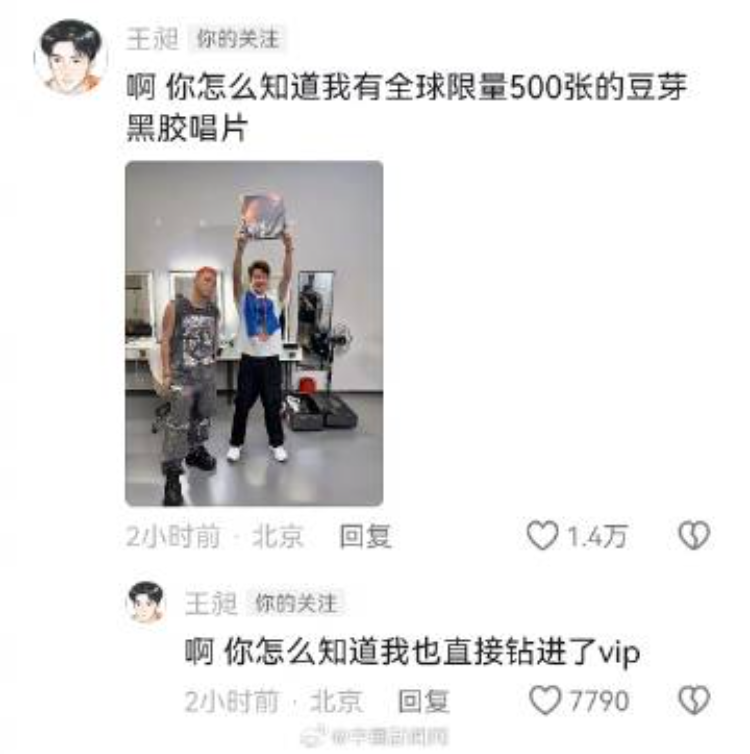Viewport: 750px width, 754px height.
Task: Open the reply author's small avatar
Action: pyautogui.click(x=146, y=602)
